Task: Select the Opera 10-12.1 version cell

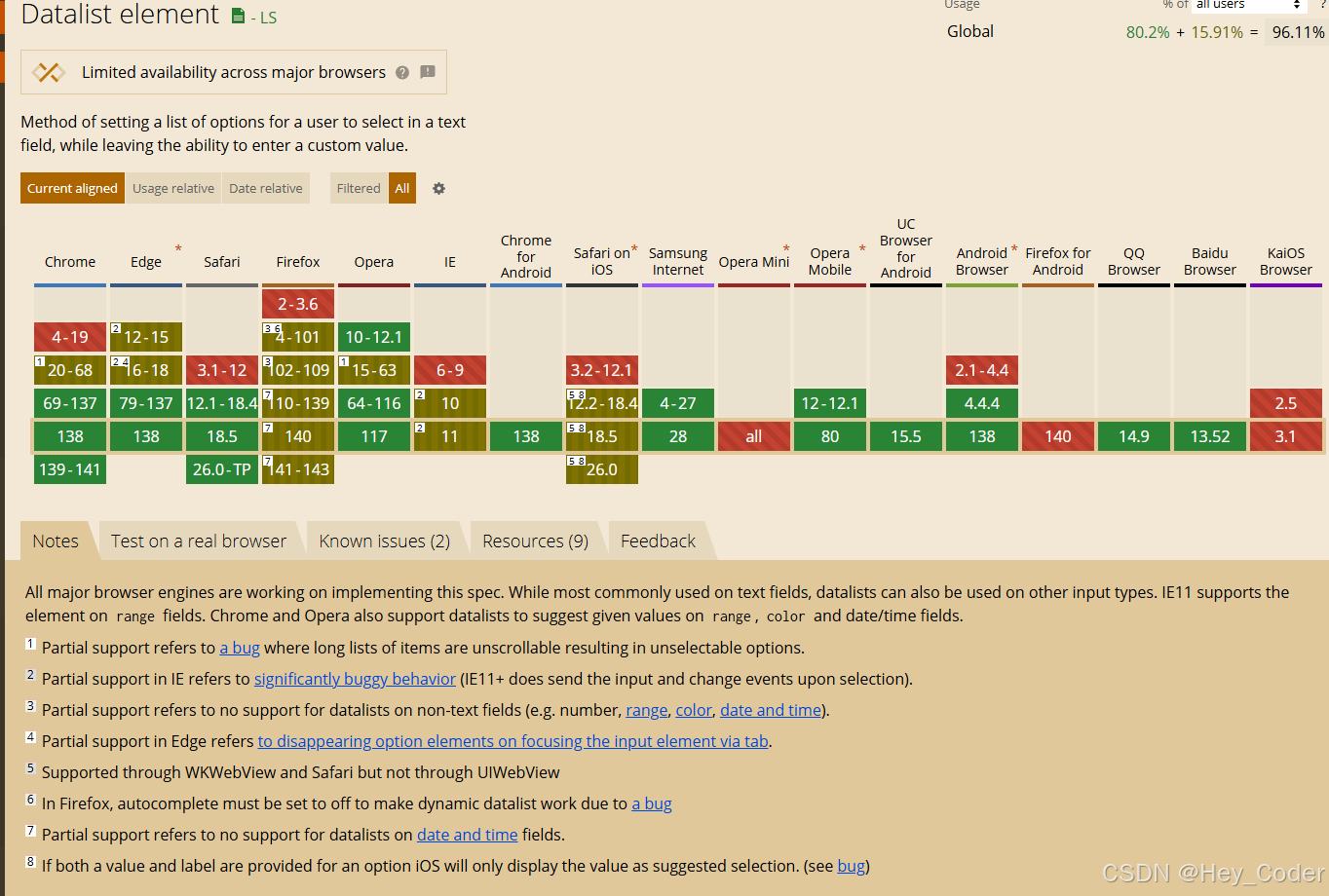Action: [x=374, y=337]
